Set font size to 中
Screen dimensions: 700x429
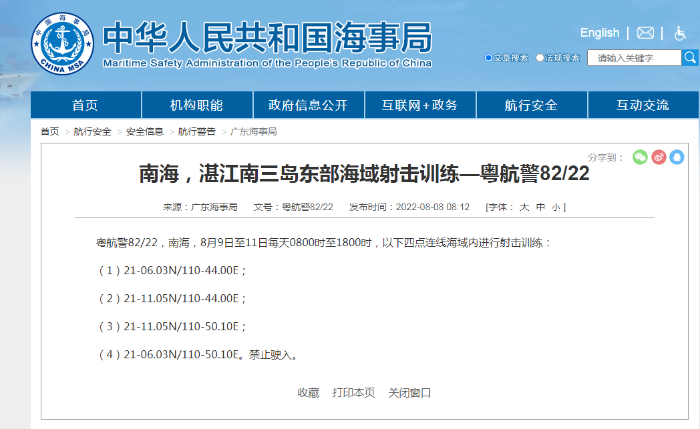tap(541, 207)
